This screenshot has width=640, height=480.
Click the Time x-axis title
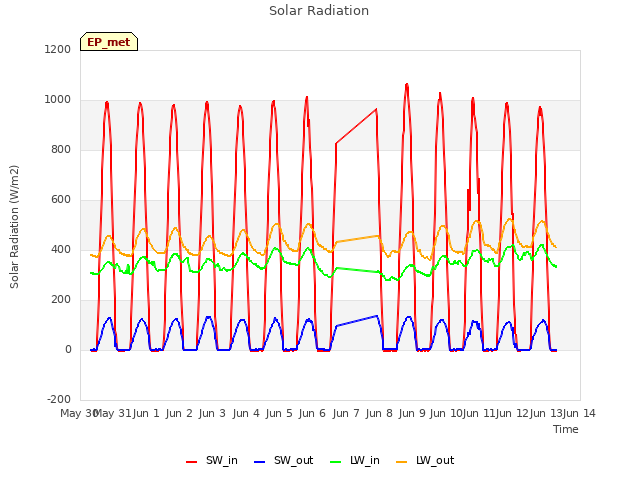point(566,429)
